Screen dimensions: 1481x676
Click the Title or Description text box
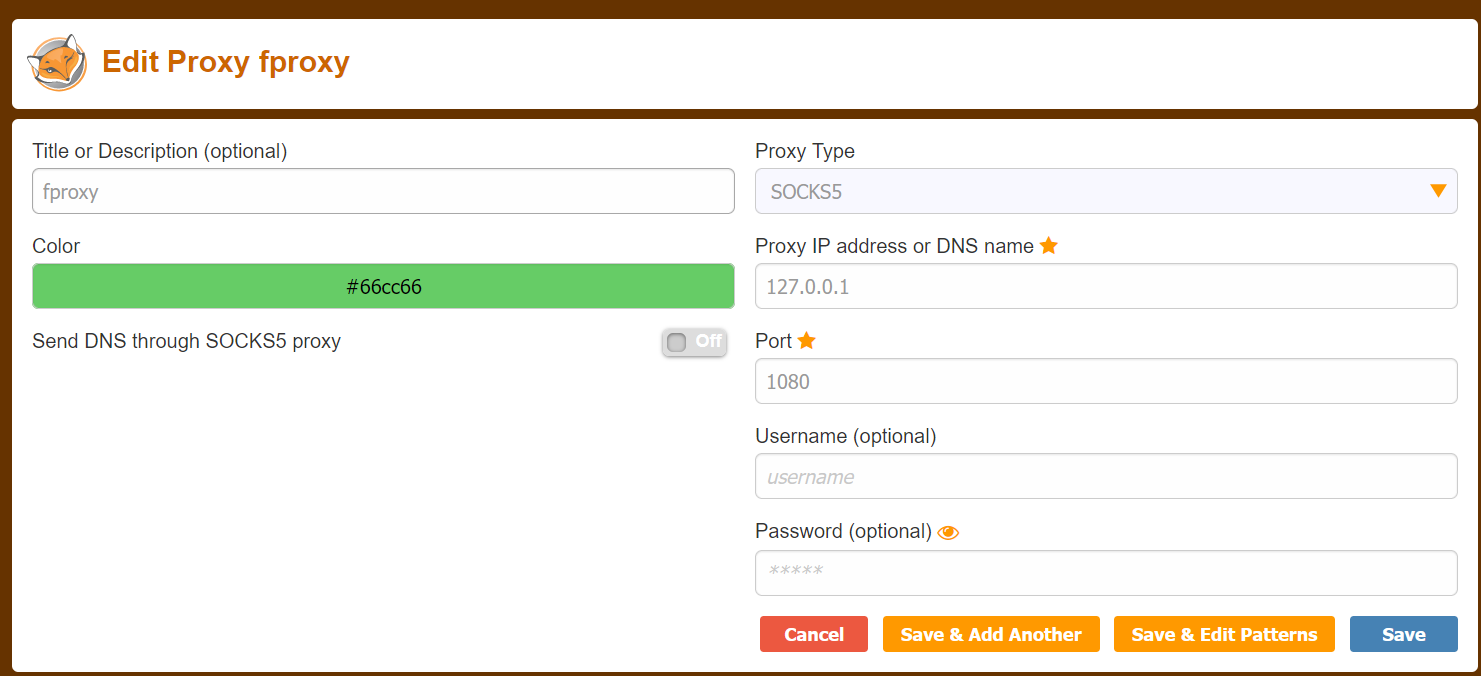pos(383,191)
